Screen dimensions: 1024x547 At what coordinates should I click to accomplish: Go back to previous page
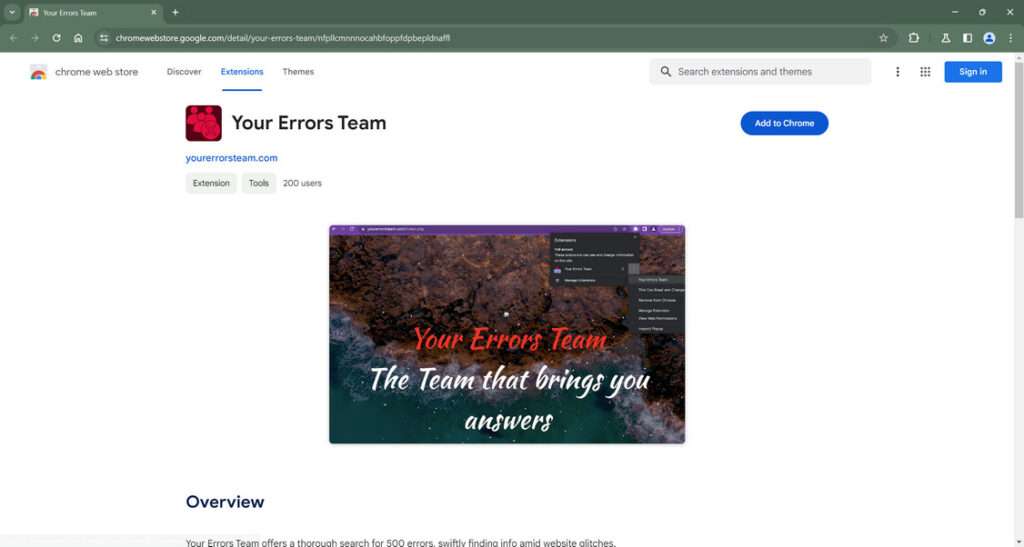[14, 38]
